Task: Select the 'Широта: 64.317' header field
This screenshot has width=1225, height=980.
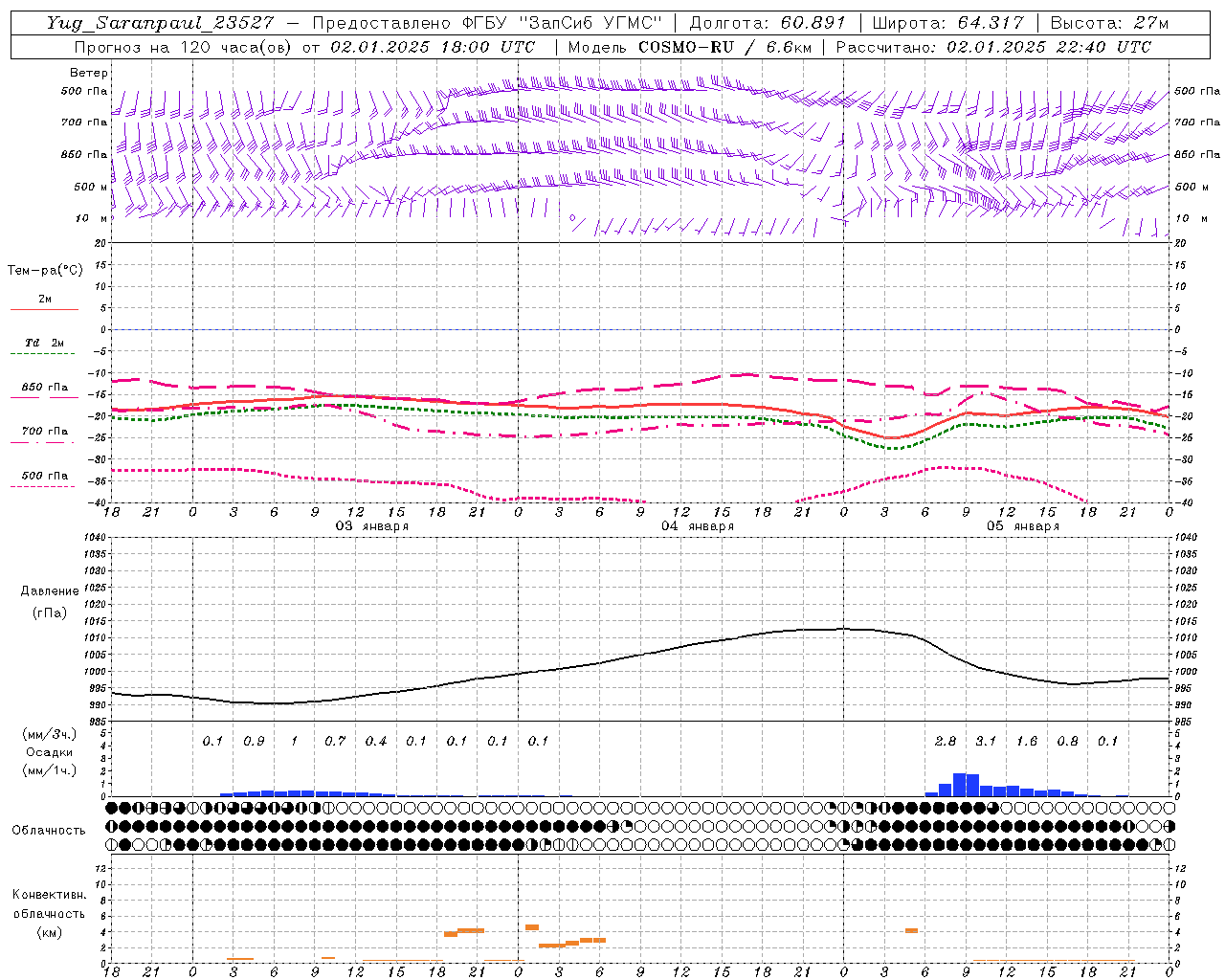Action: (948, 23)
